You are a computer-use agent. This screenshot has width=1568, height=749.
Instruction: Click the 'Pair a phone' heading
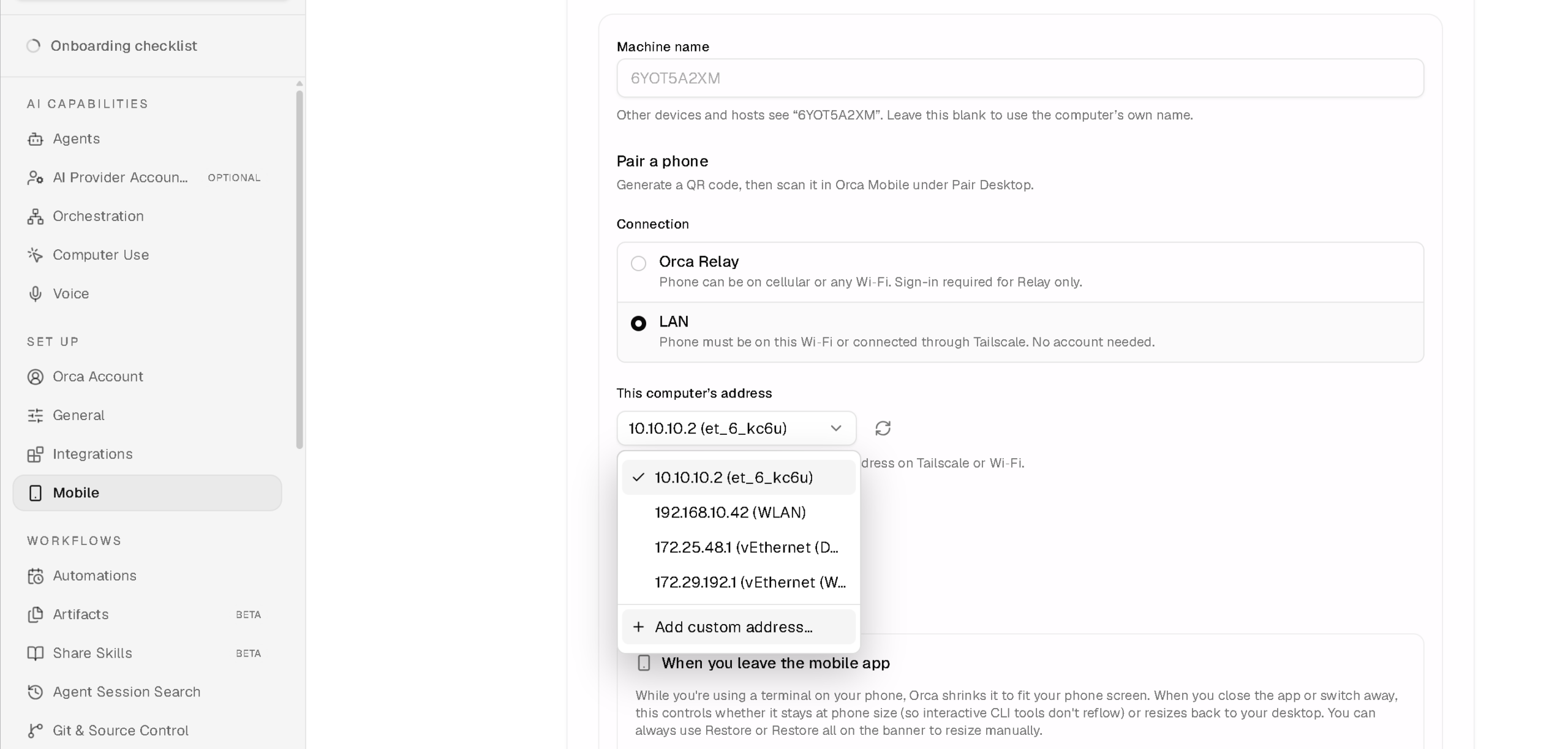point(662,161)
